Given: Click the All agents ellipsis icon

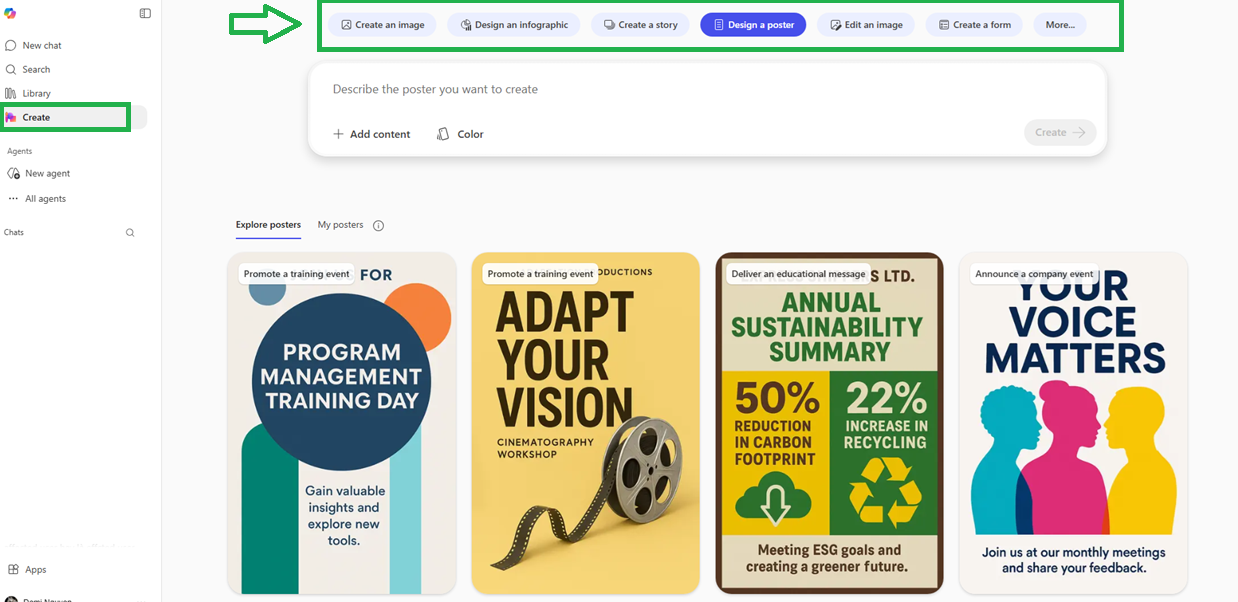Looking at the screenshot, I should coord(13,198).
